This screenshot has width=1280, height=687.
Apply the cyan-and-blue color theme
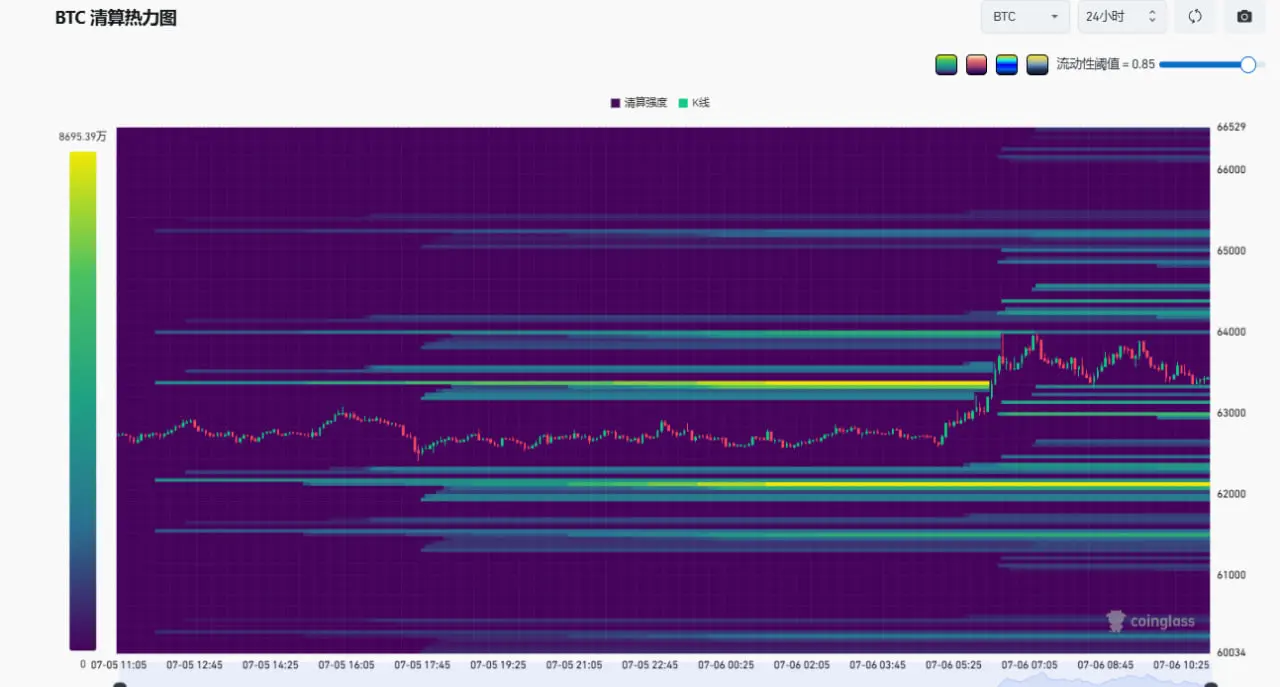point(1007,64)
